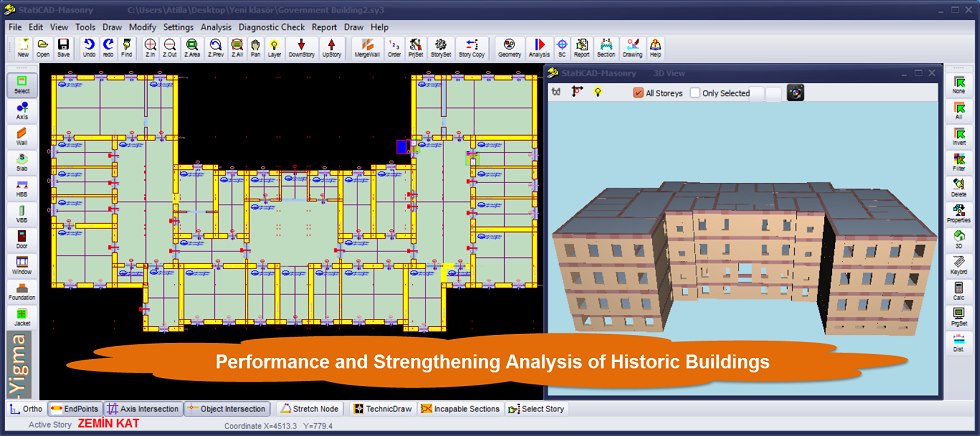Pick the Window tool from sidebar
980x436 pixels.
click(x=21, y=266)
